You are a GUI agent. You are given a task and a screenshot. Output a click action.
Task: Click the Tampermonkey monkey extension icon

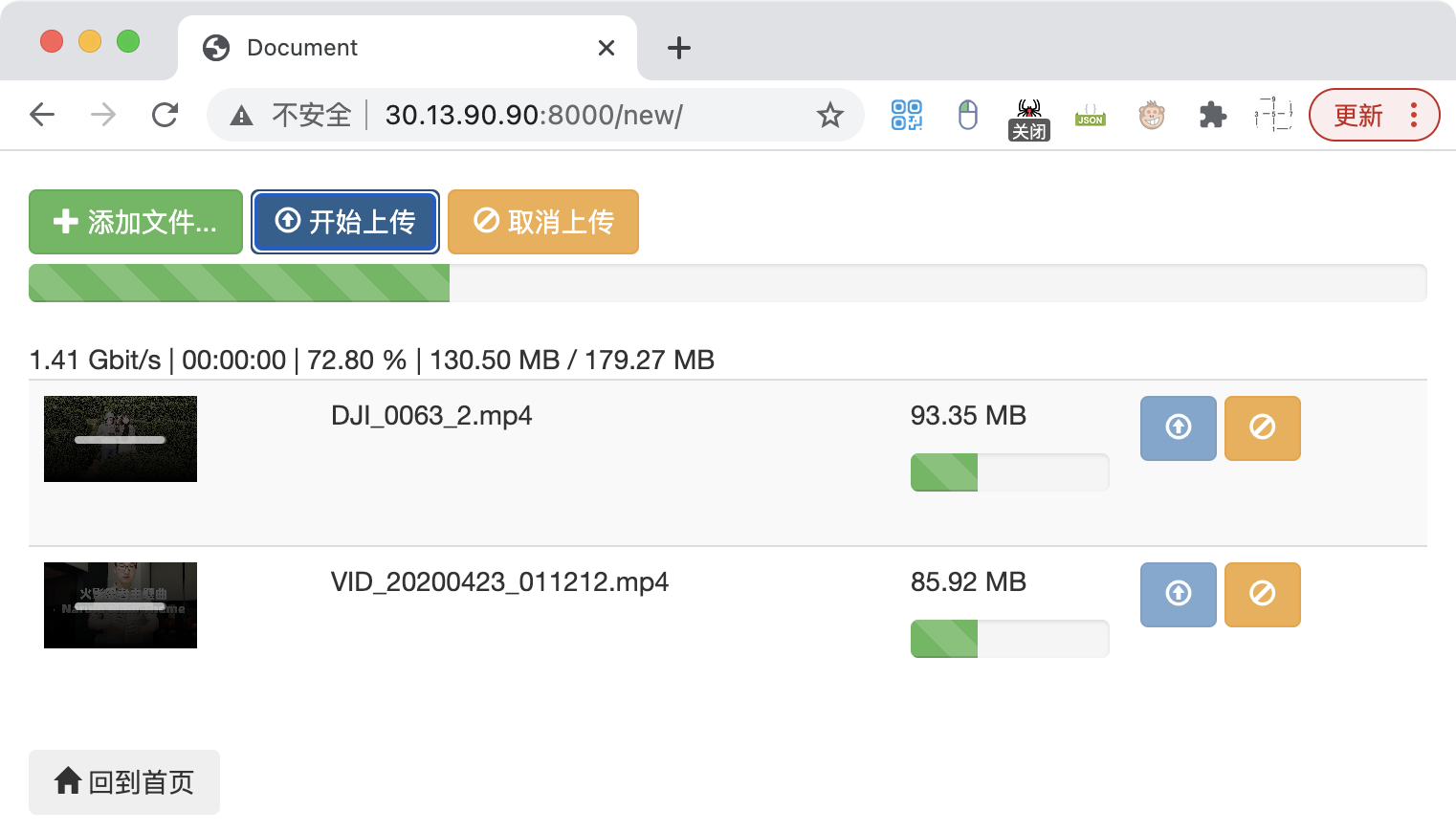point(1151,116)
